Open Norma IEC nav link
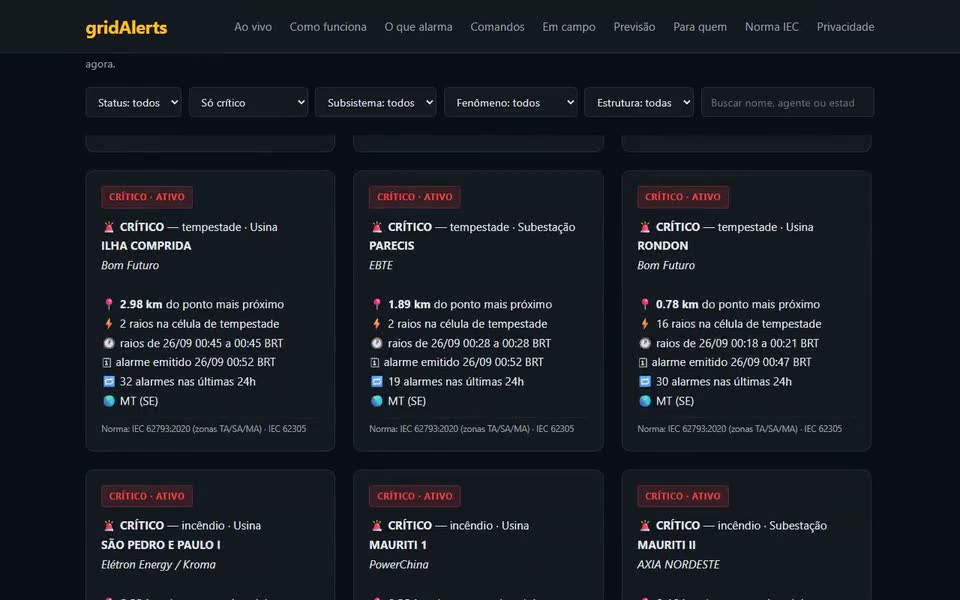 pos(771,27)
